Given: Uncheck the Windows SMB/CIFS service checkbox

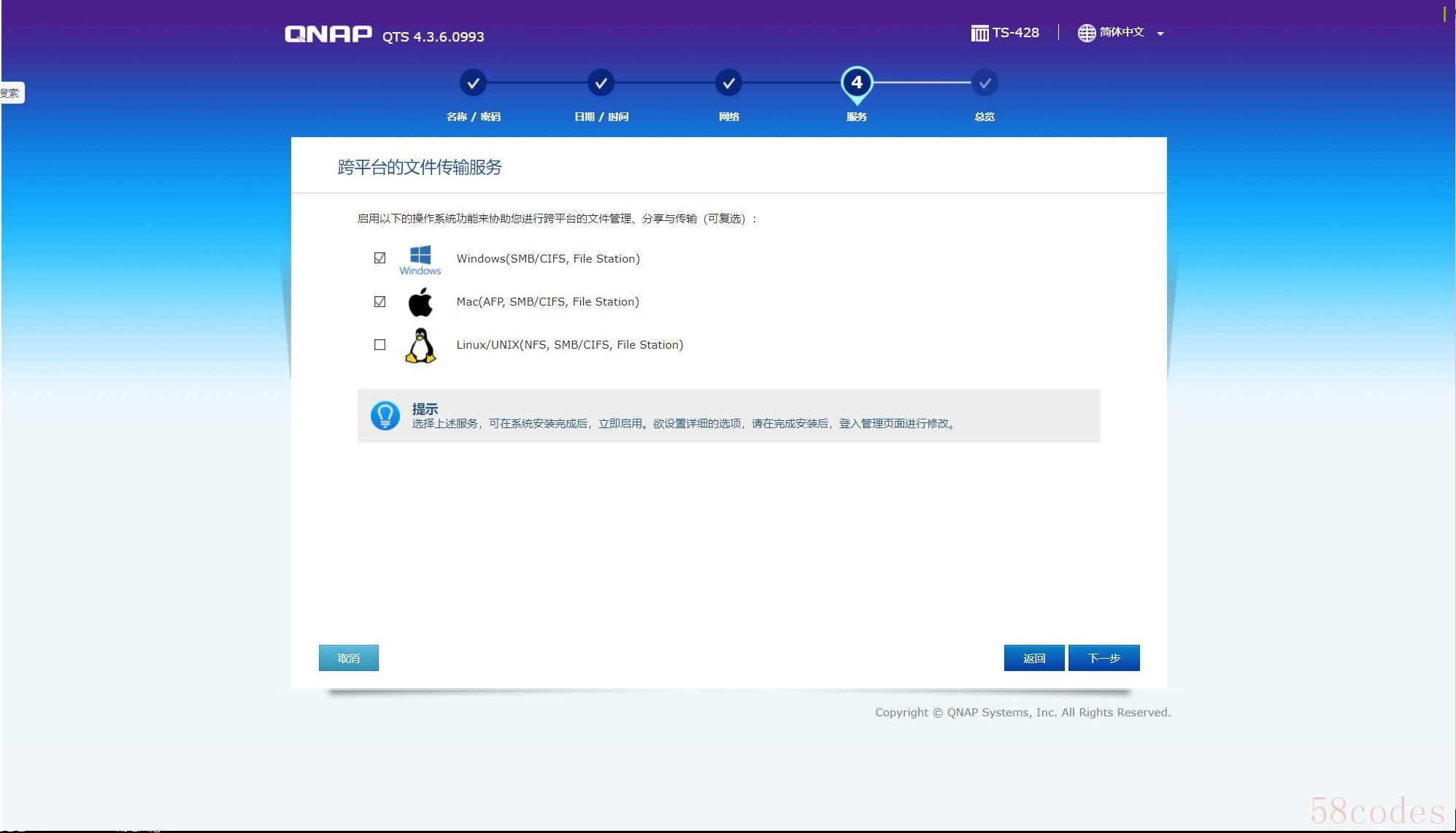Looking at the screenshot, I should (x=380, y=258).
